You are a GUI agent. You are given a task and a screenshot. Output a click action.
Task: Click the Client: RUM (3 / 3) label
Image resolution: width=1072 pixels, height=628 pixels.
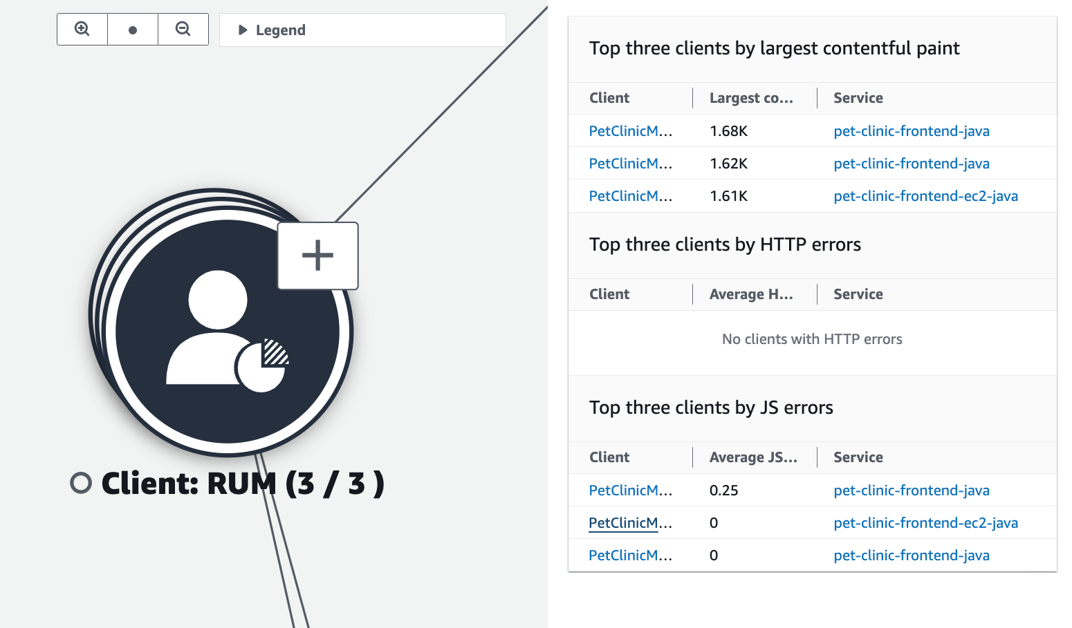click(242, 484)
